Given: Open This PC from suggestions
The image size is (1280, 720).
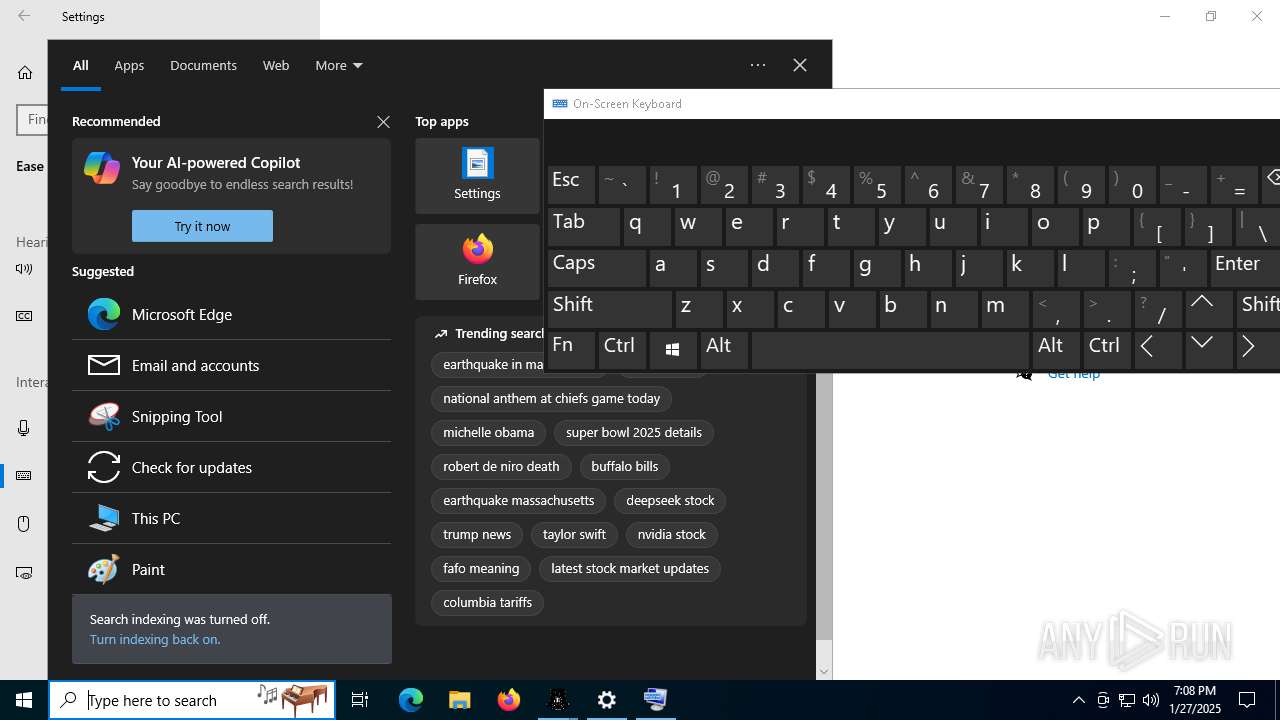Looking at the screenshot, I should pyautogui.click(x=231, y=518).
